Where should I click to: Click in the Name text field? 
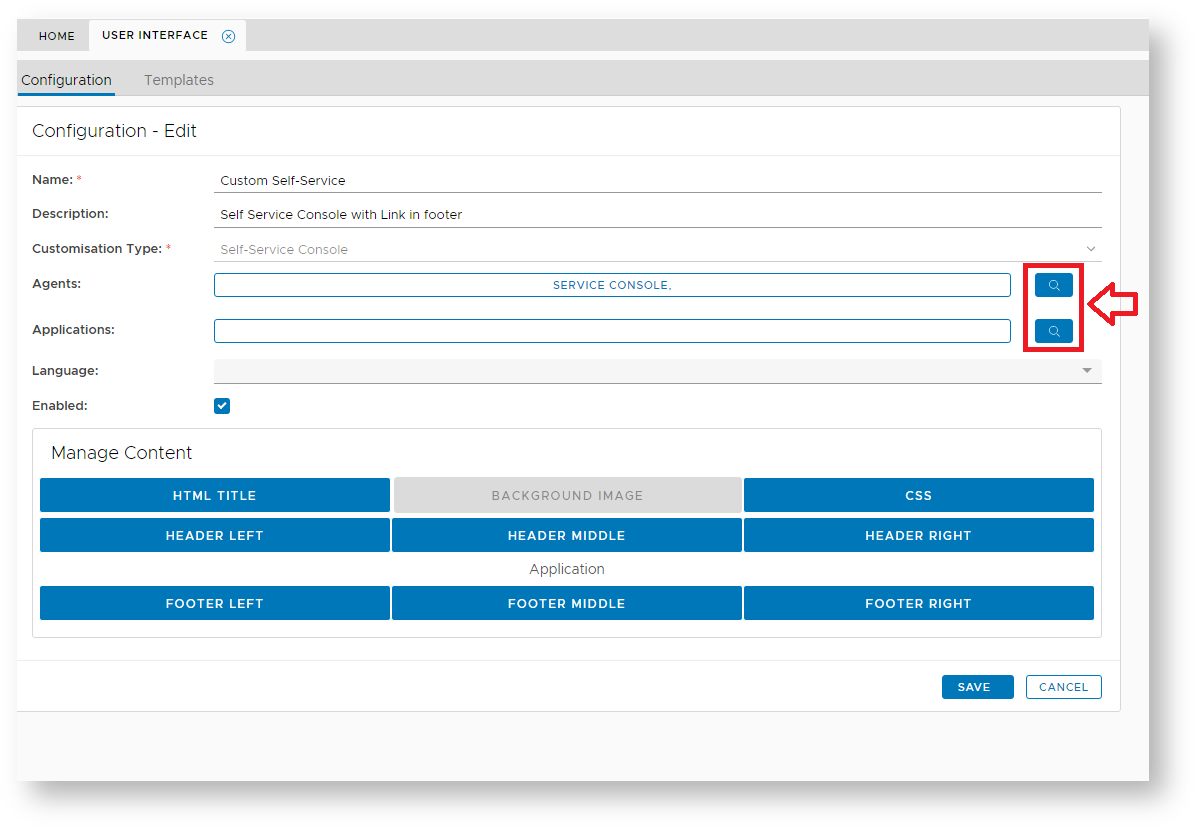point(657,181)
